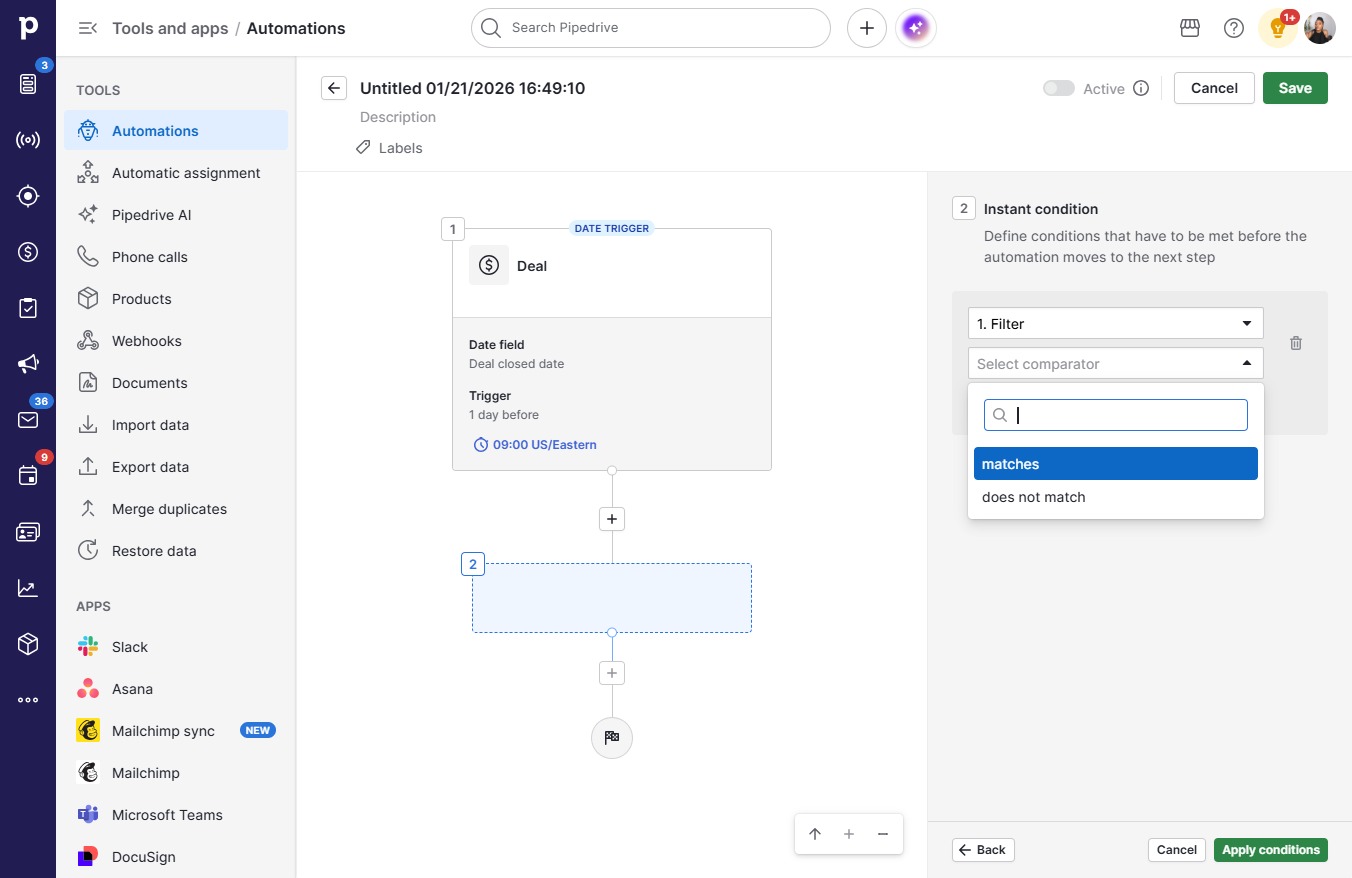Image resolution: width=1352 pixels, height=878 pixels.
Task: Click the back arrow beside automation title
Action: (334, 88)
